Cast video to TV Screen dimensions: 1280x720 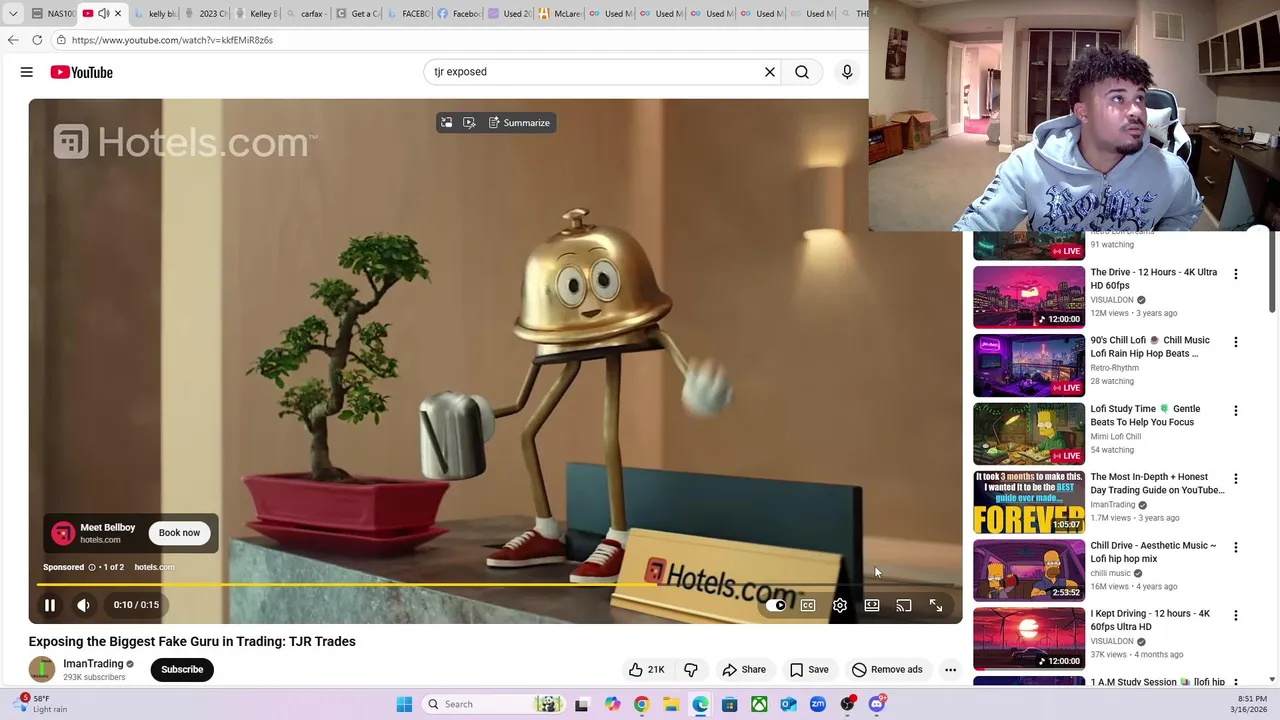pyautogui.click(x=904, y=605)
